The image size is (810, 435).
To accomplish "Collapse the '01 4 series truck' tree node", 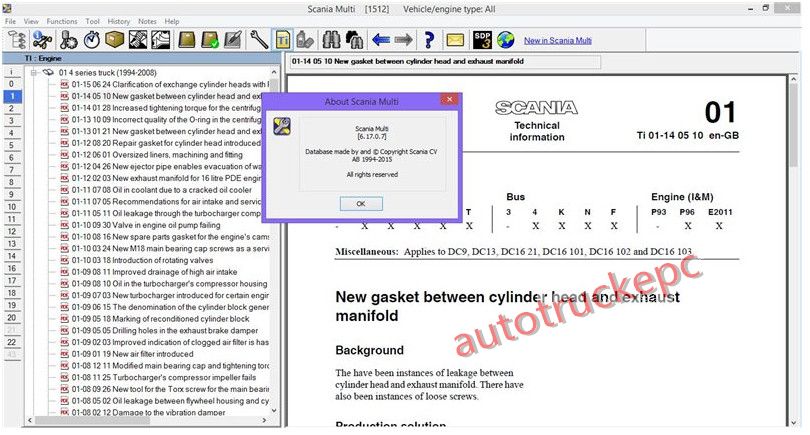I will [x=34, y=73].
